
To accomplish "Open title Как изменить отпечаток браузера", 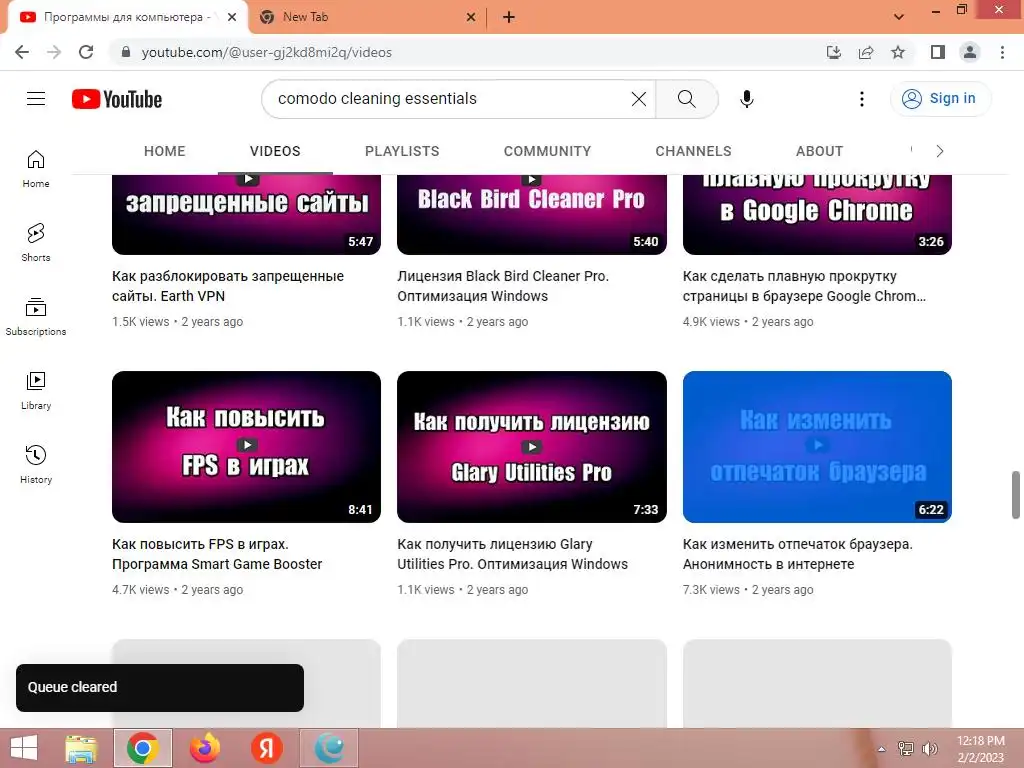I will (x=798, y=554).
